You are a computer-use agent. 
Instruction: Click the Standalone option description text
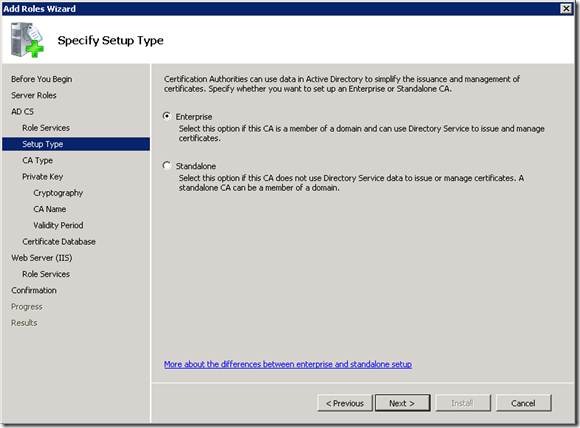coord(351,183)
